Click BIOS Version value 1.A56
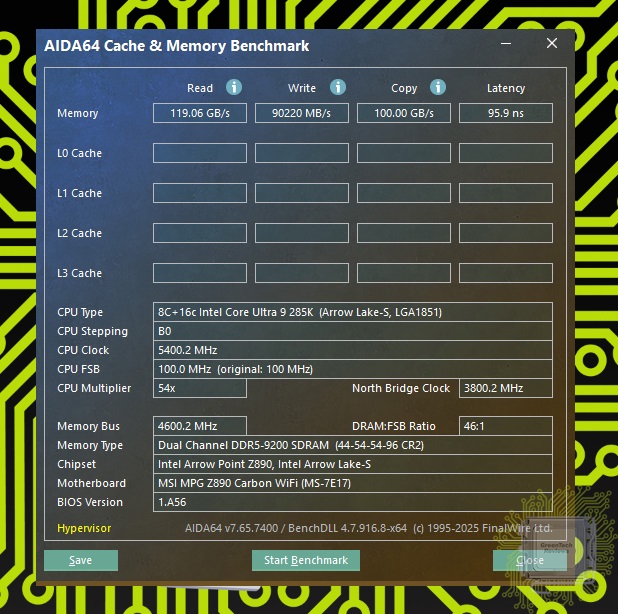This screenshot has height=614, width=618. (x=353, y=502)
